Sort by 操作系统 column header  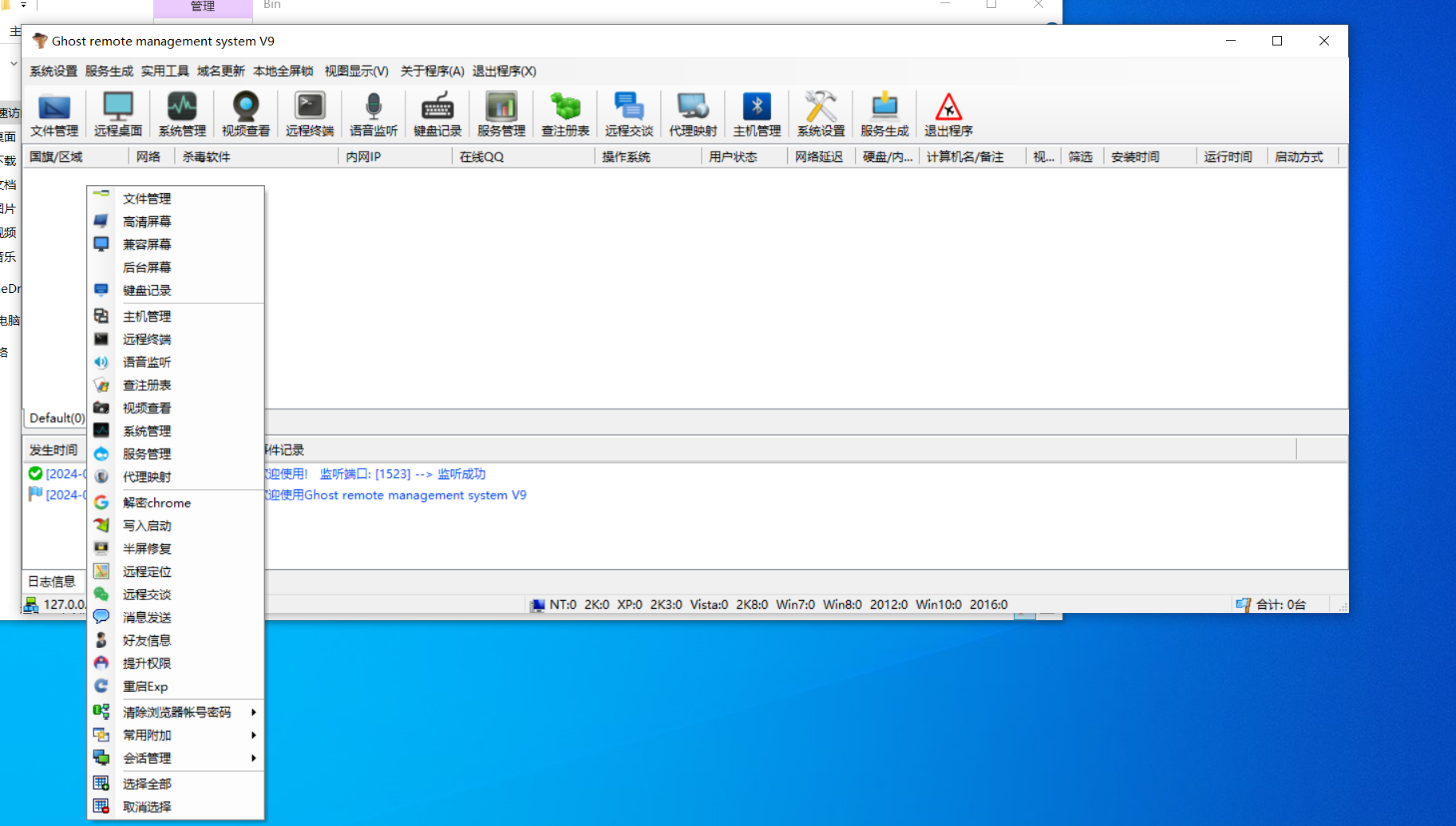pos(648,156)
